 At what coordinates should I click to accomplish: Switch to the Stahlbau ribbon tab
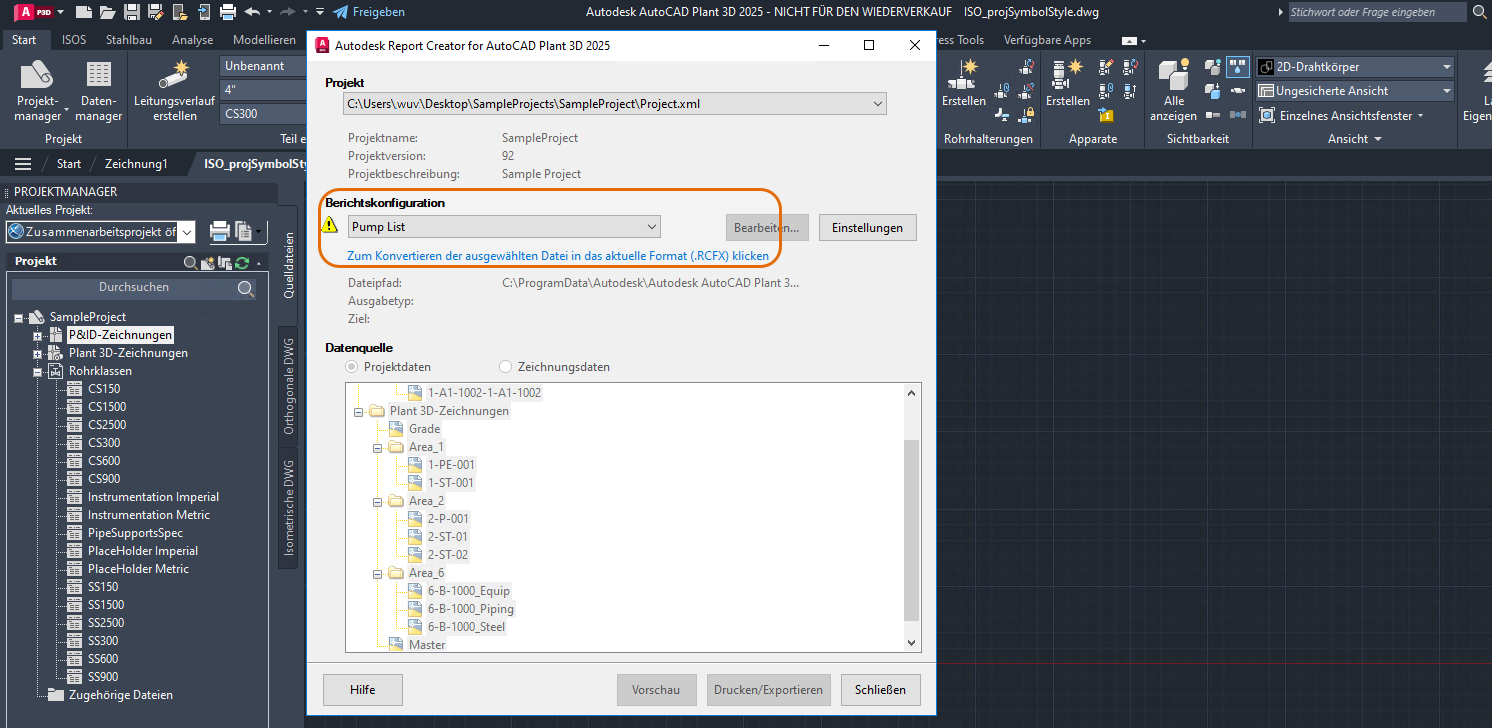click(129, 40)
